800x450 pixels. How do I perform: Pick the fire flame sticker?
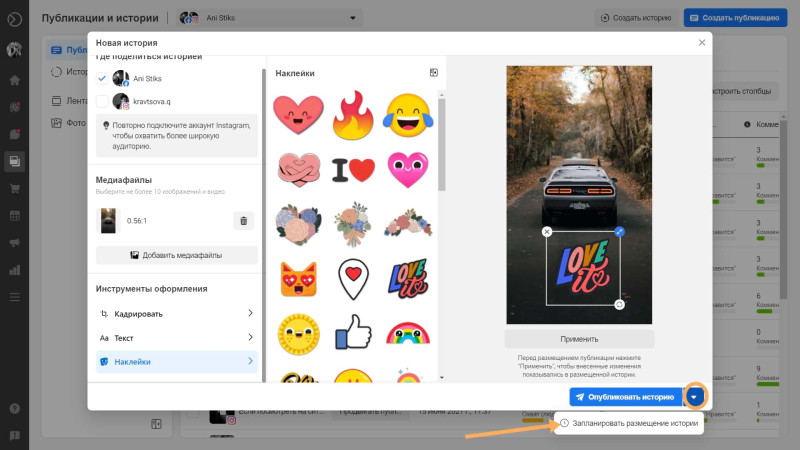tap(353, 115)
